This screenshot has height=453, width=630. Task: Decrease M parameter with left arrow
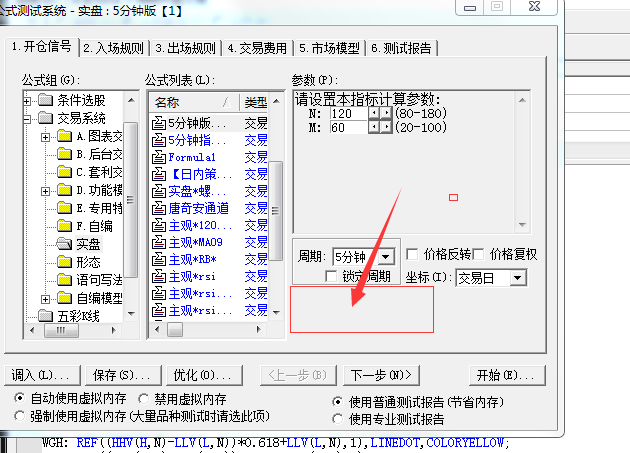[374, 127]
